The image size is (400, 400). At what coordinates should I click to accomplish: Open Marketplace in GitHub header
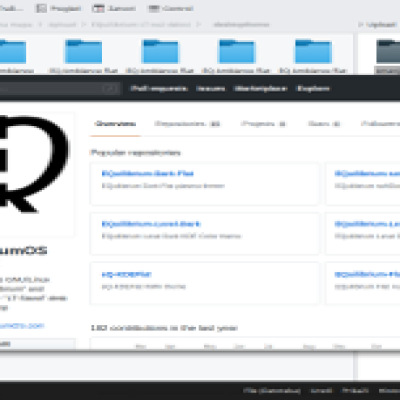click(261, 89)
